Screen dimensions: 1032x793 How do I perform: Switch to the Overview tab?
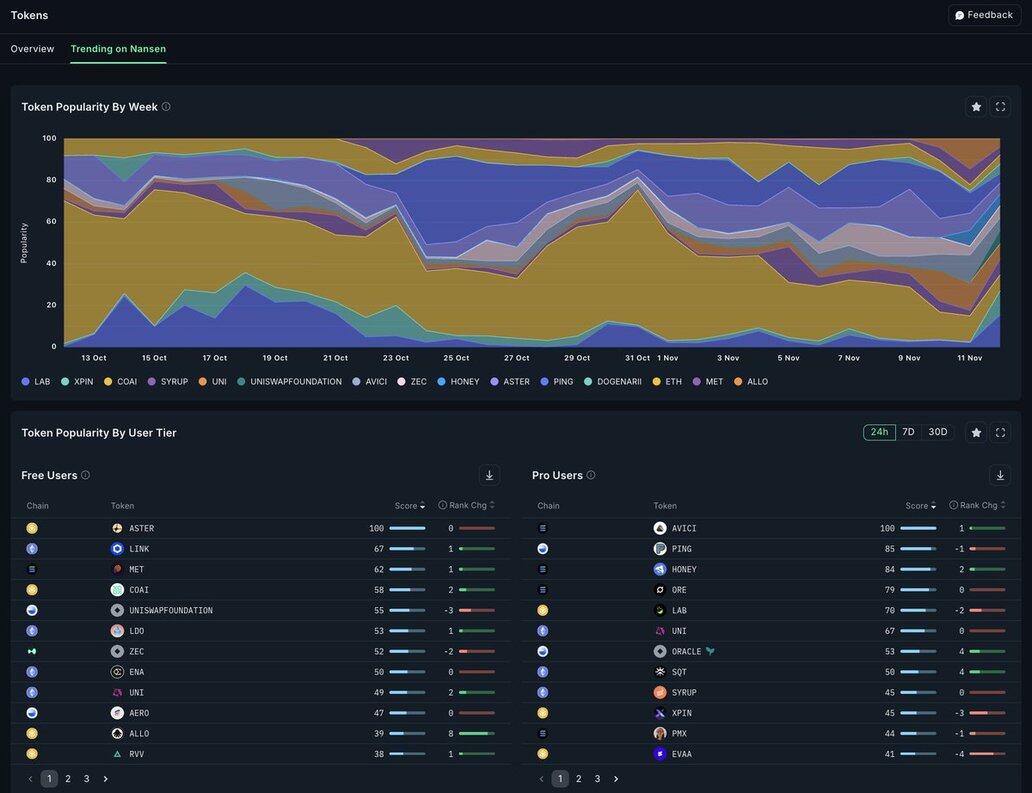click(32, 49)
